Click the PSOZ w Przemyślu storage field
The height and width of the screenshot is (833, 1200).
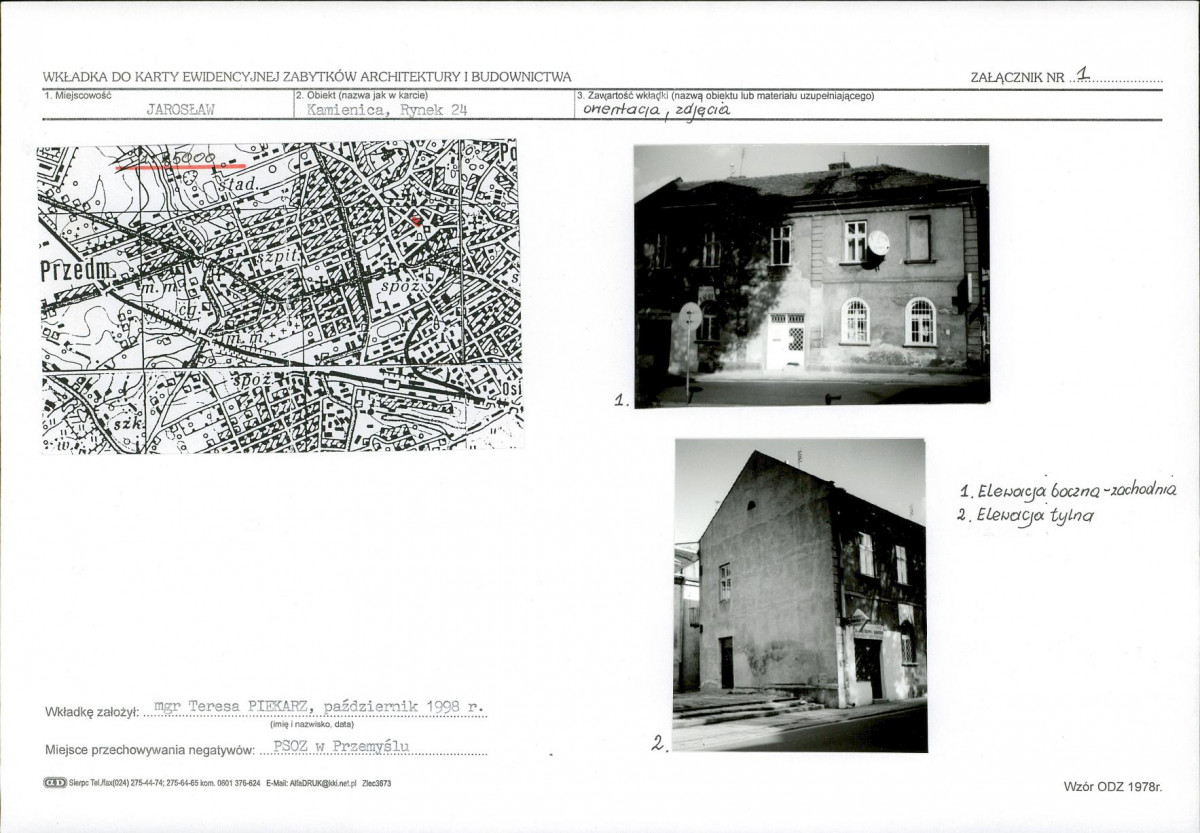pyautogui.click(x=342, y=746)
